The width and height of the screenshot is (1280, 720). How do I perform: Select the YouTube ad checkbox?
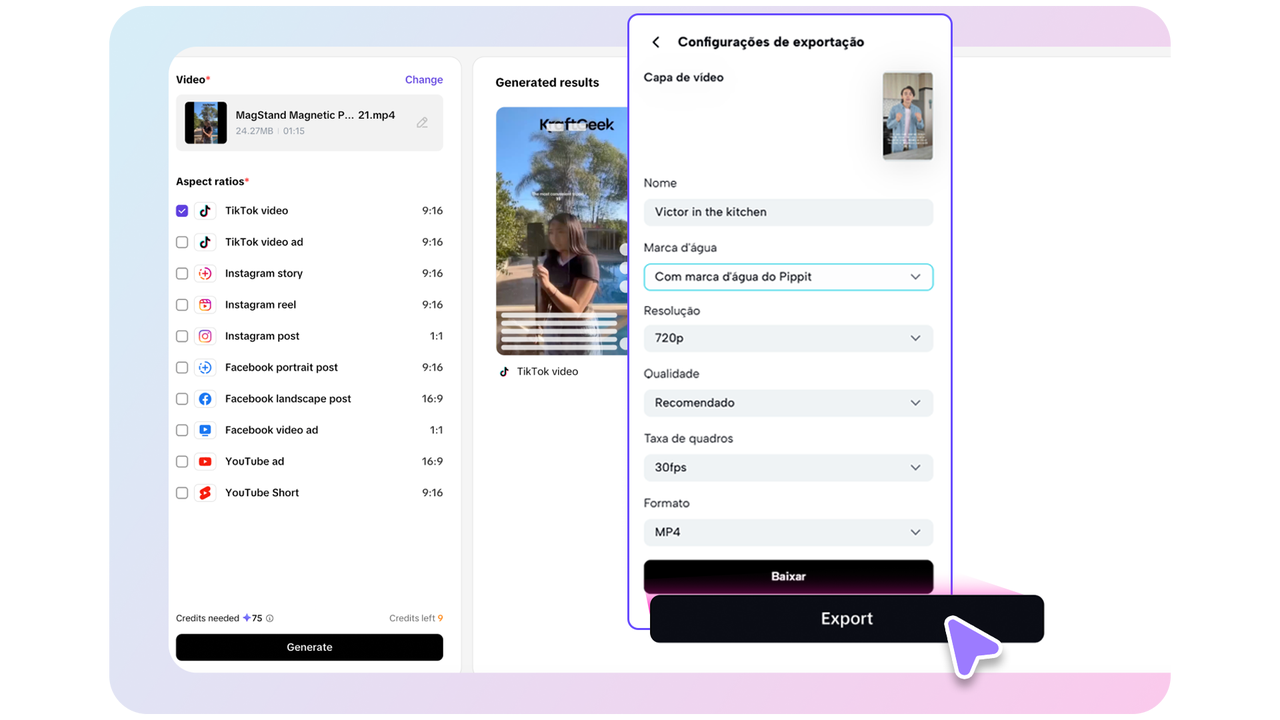182,461
